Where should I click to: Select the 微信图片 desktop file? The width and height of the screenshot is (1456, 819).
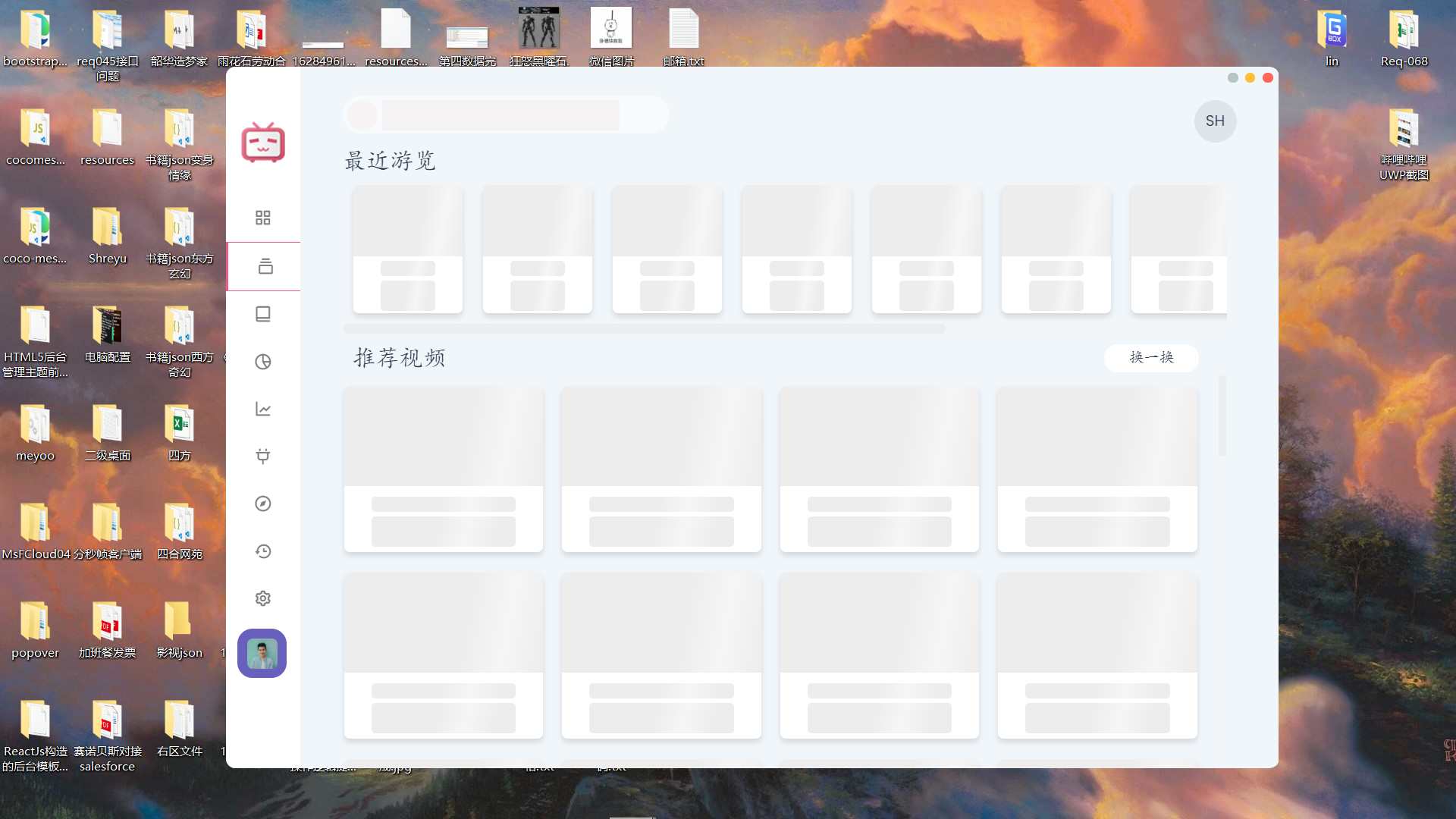coord(611,38)
